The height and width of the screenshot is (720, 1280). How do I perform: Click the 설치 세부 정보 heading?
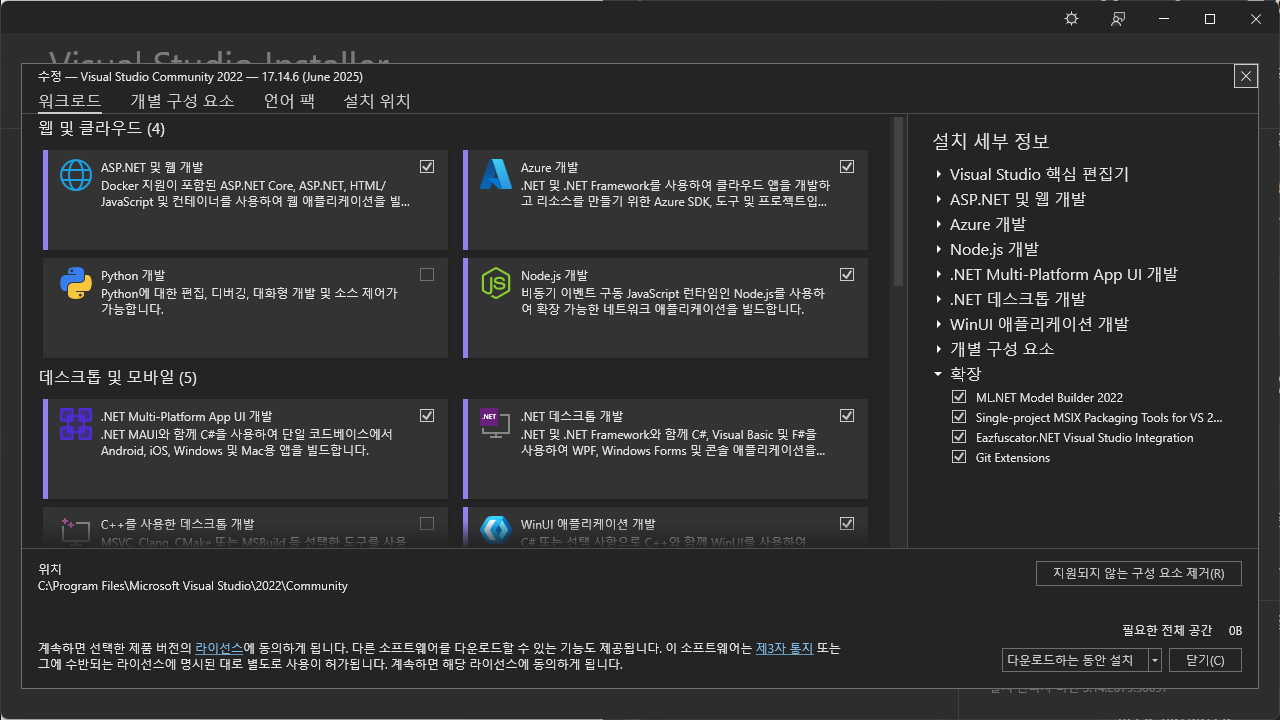(x=991, y=141)
